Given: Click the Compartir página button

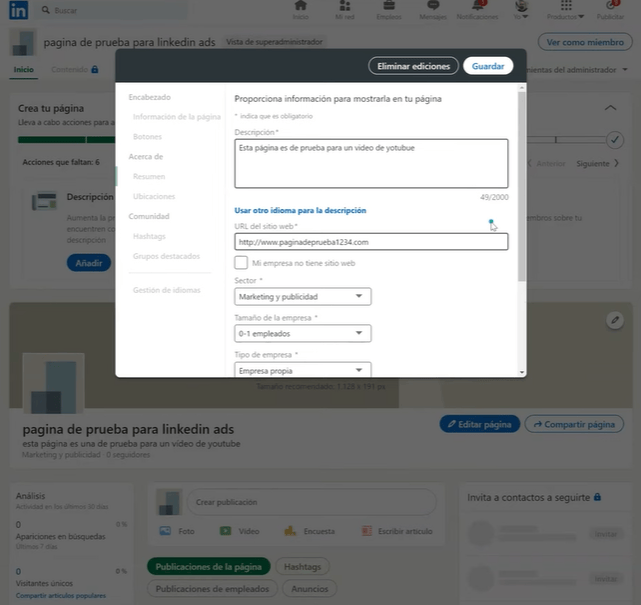Looking at the screenshot, I should click(574, 424).
